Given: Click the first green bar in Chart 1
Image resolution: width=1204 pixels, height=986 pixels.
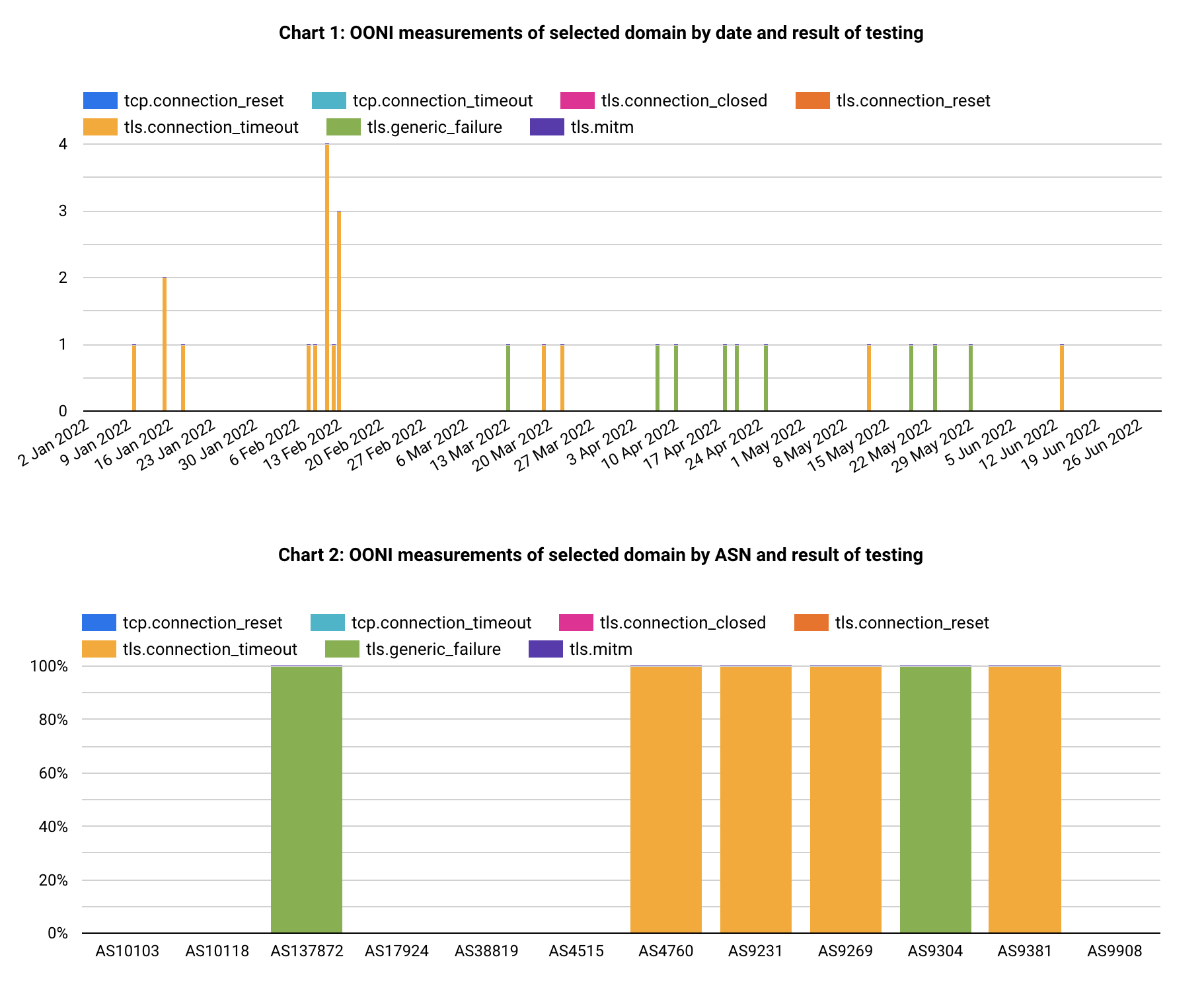Looking at the screenshot, I should pos(508,378).
